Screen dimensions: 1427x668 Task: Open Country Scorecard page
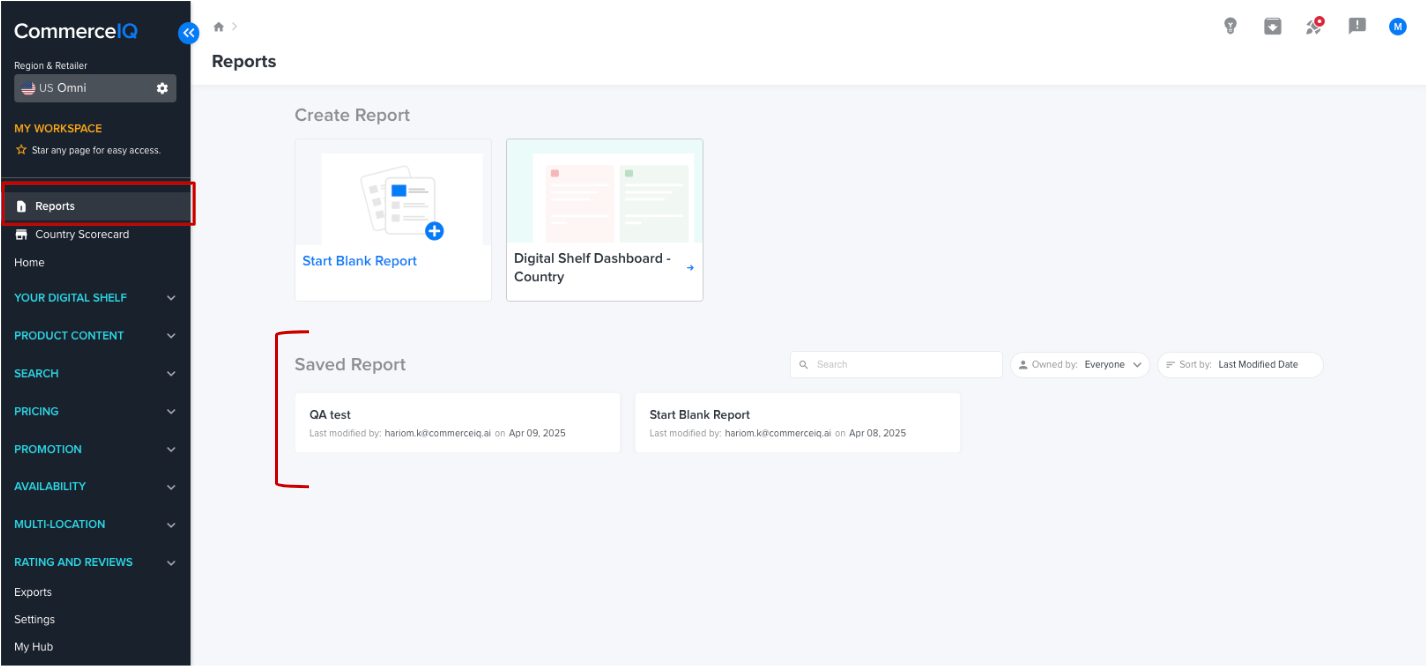(82, 234)
